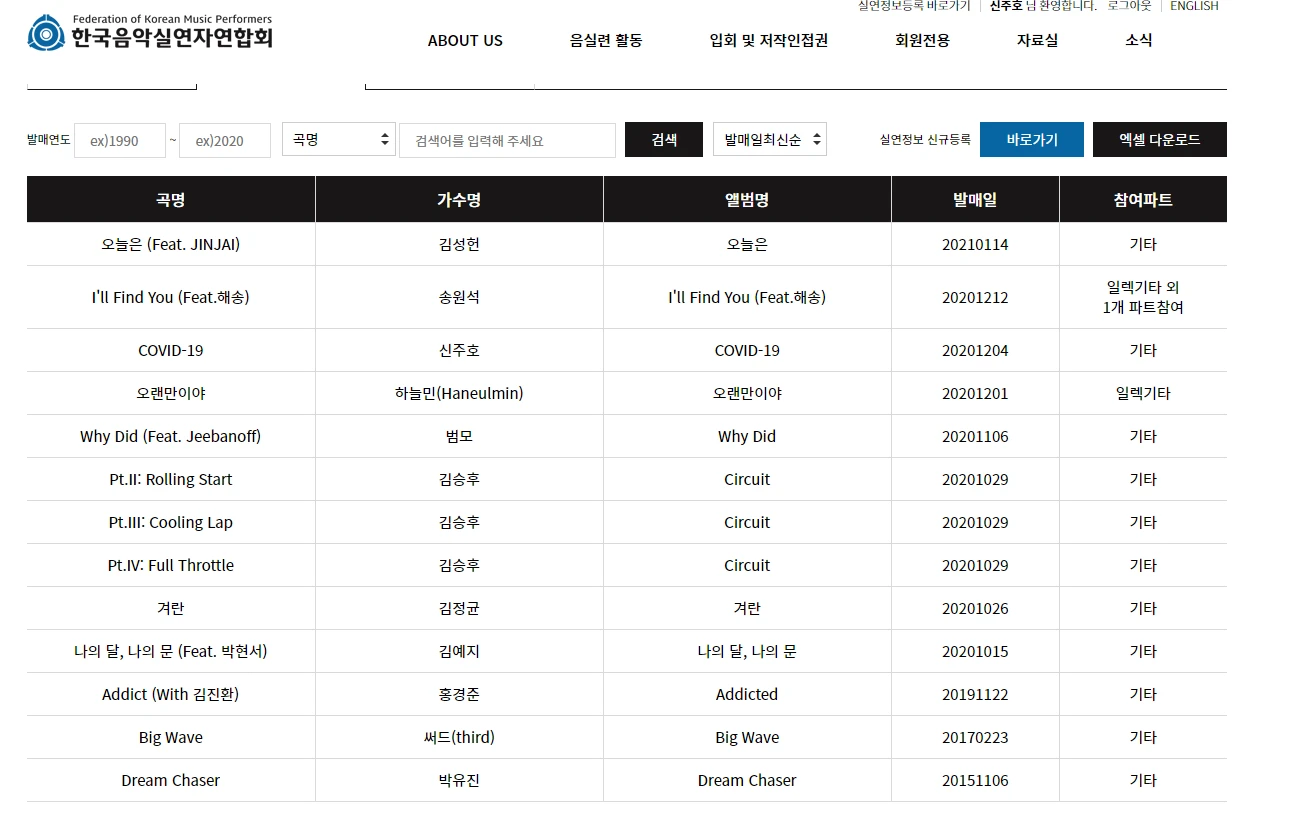Image resolution: width=1291 pixels, height=823 pixels.
Task: Select Big Wave in the song title column
Action: coord(171,737)
